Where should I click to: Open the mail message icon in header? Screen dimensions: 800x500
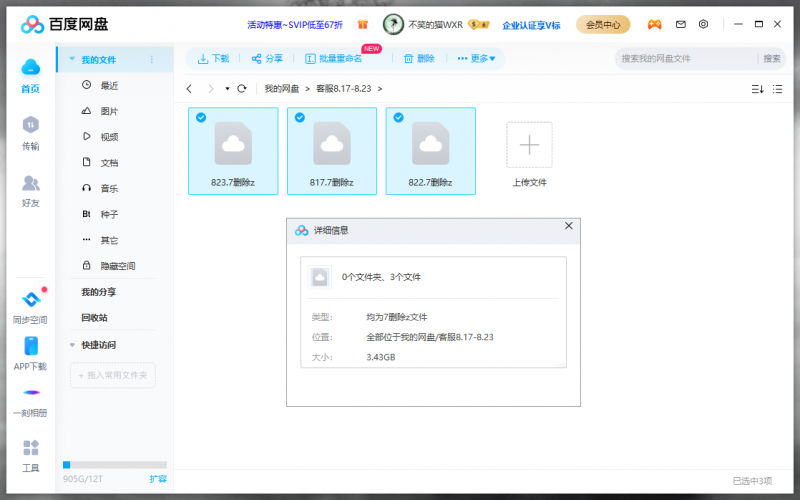[681, 24]
